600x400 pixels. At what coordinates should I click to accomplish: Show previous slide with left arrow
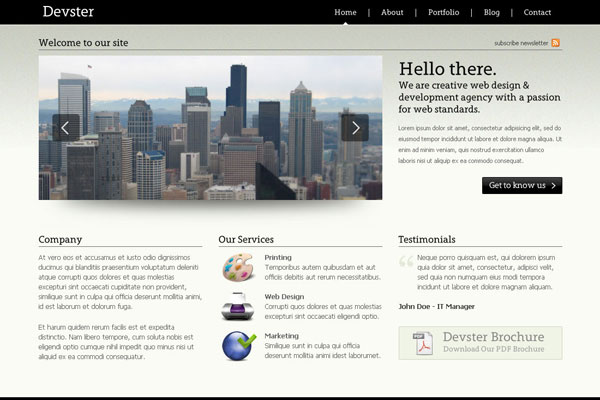click(66, 127)
